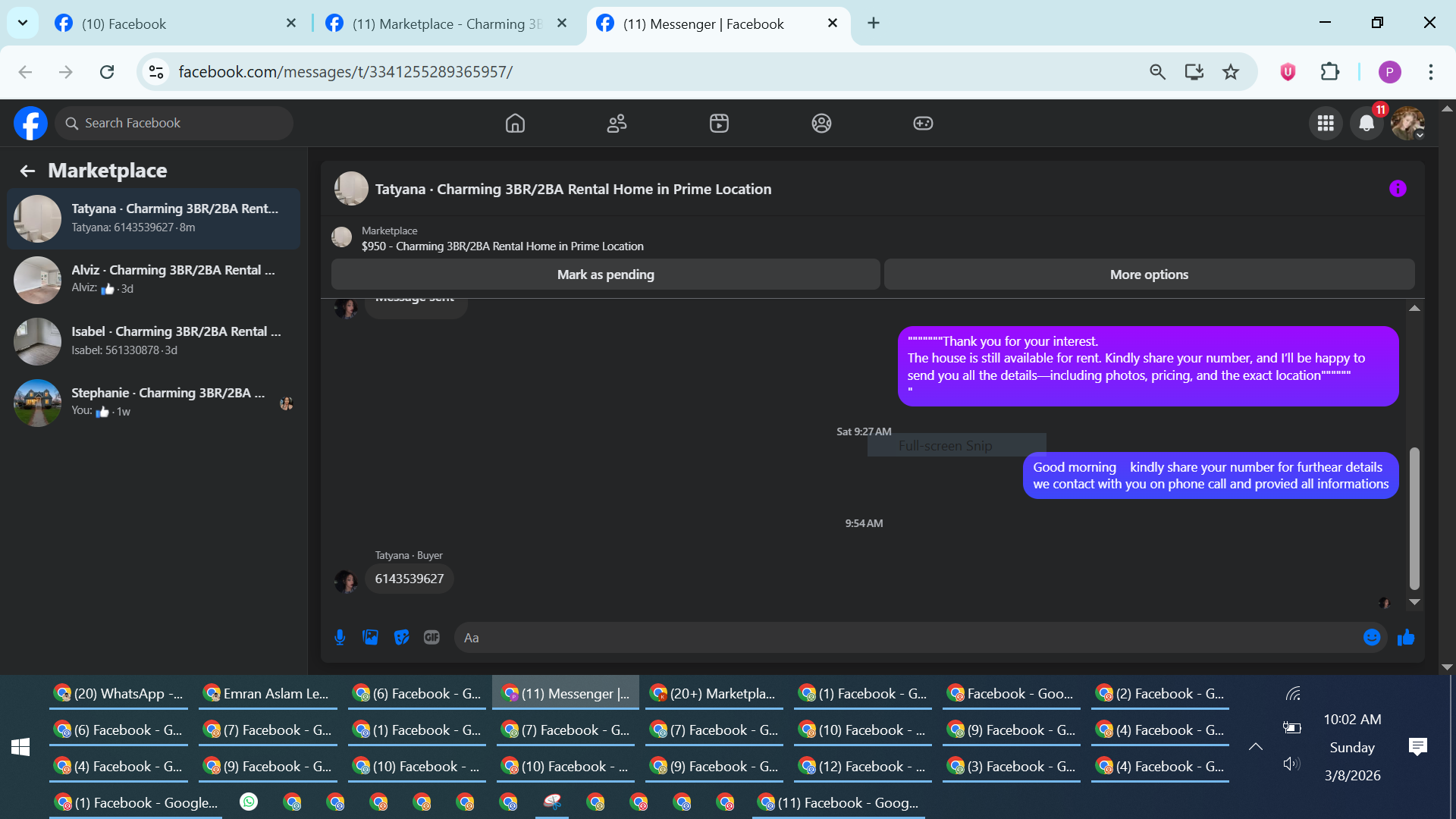Image resolution: width=1456 pixels, height=819 pixels.
Task: Click Mark as pending button
Action: pos(605,275)
